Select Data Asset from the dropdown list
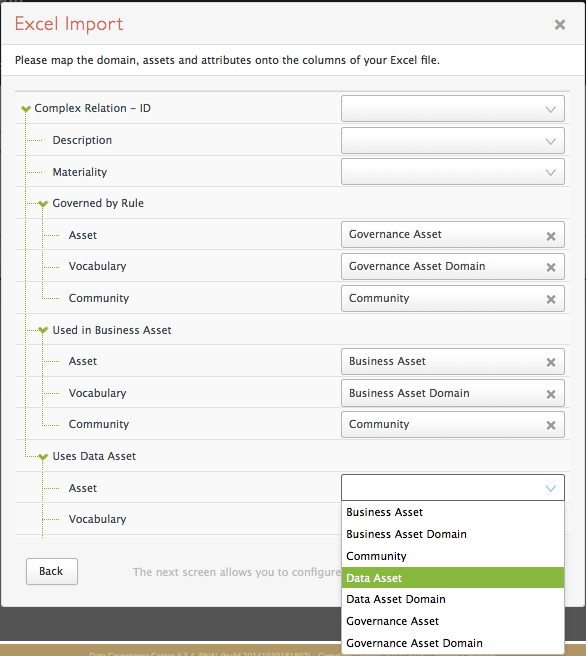This screenshot has width=586, height=656. point(453,578)
